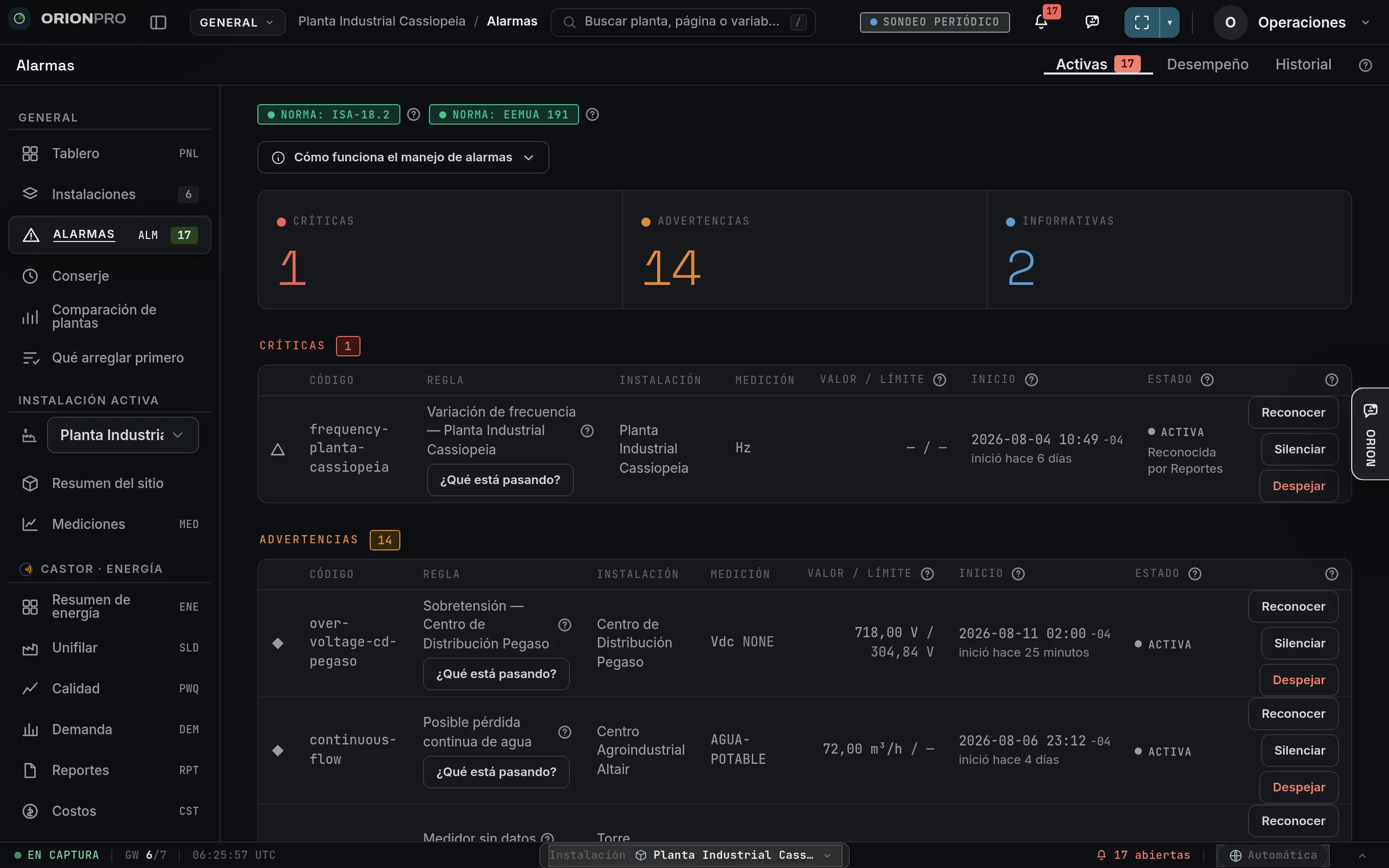1389x868 pixels.
Task: Click the warning diamond icon on over-voltage-cd-pegaso row
Action: pos(278,643)
